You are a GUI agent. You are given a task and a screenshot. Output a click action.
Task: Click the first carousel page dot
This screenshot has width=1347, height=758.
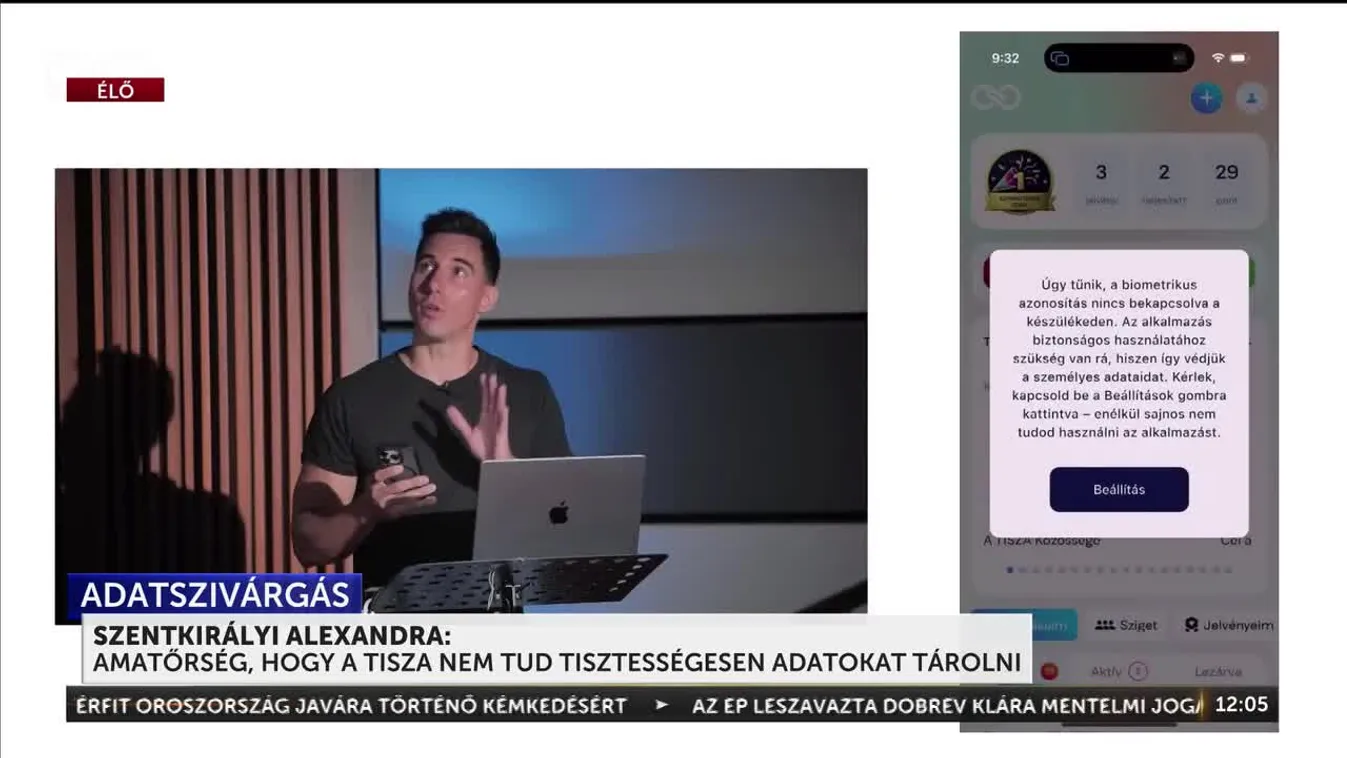click(1010, 570)
